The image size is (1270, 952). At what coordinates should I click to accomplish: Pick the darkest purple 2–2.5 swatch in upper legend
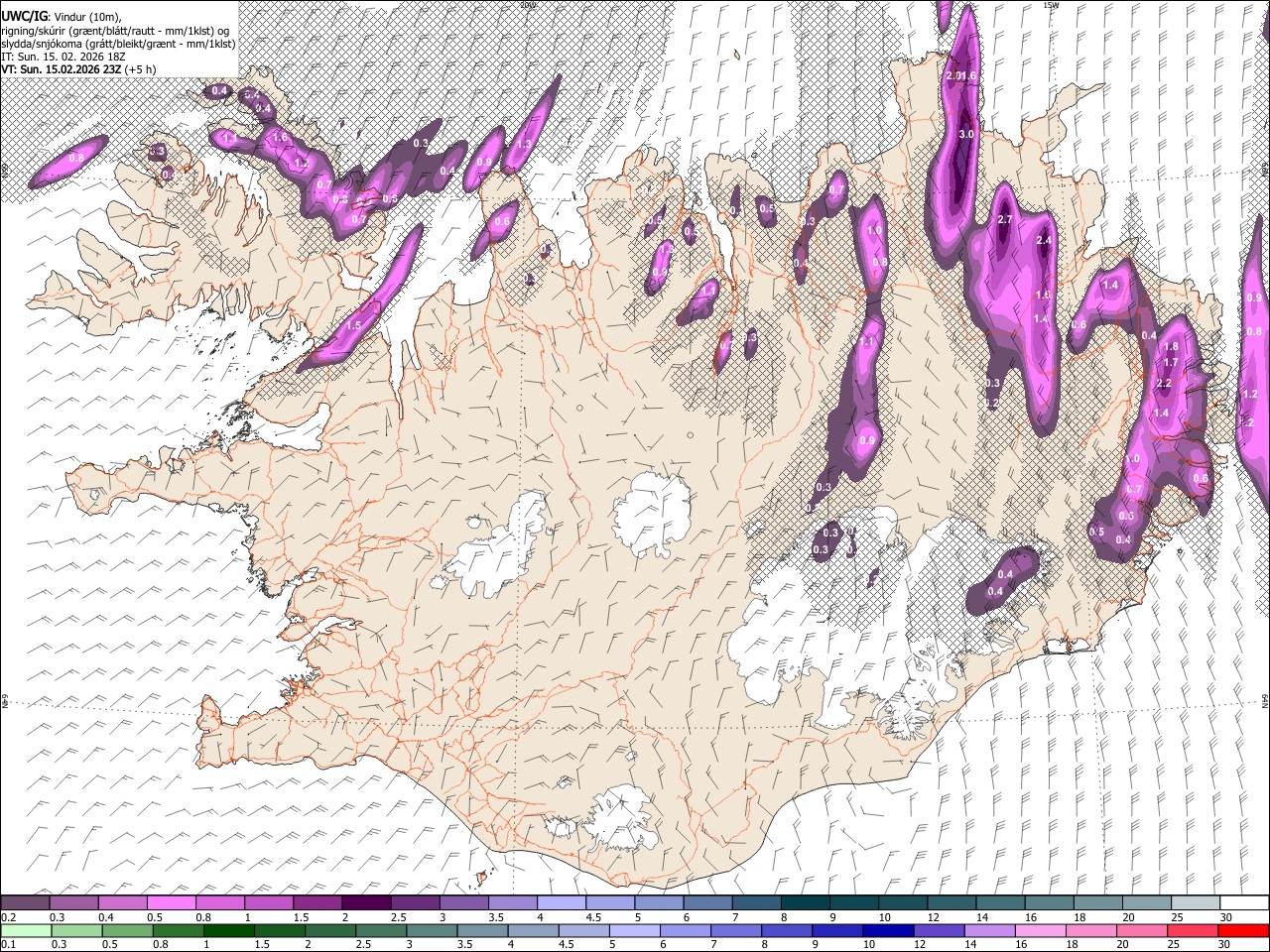367,902
